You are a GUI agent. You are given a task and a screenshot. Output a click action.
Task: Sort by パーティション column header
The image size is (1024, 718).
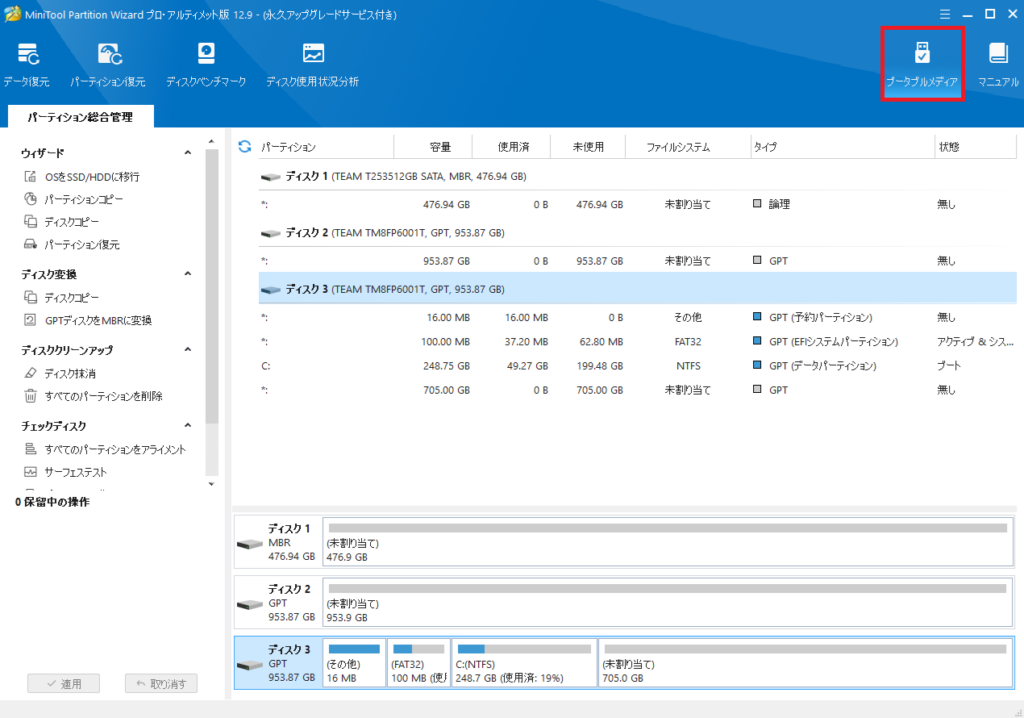pyautogui.click(x=326, y=146)
